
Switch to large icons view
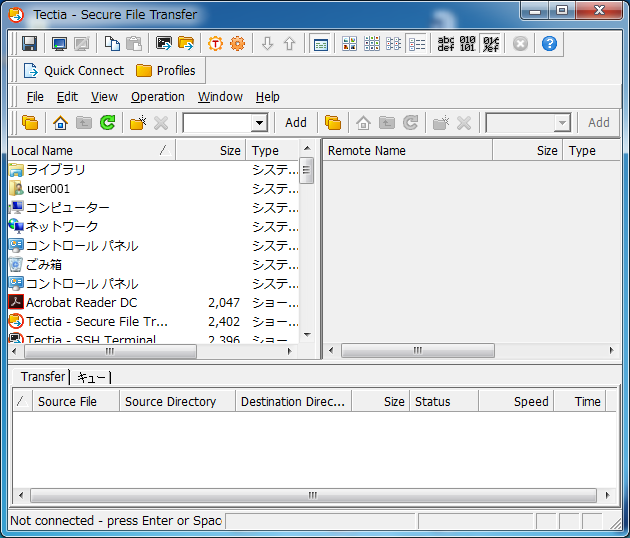pyautogui.click(x=350, y=43)
